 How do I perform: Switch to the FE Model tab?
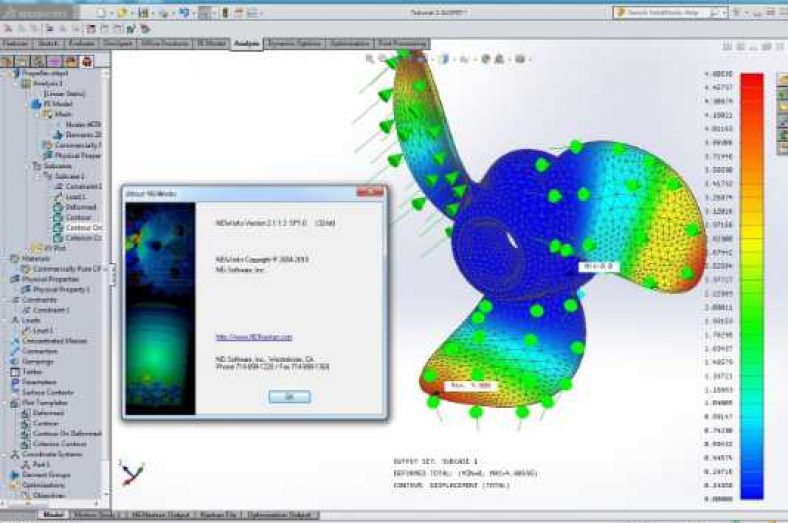coord(212,44)
